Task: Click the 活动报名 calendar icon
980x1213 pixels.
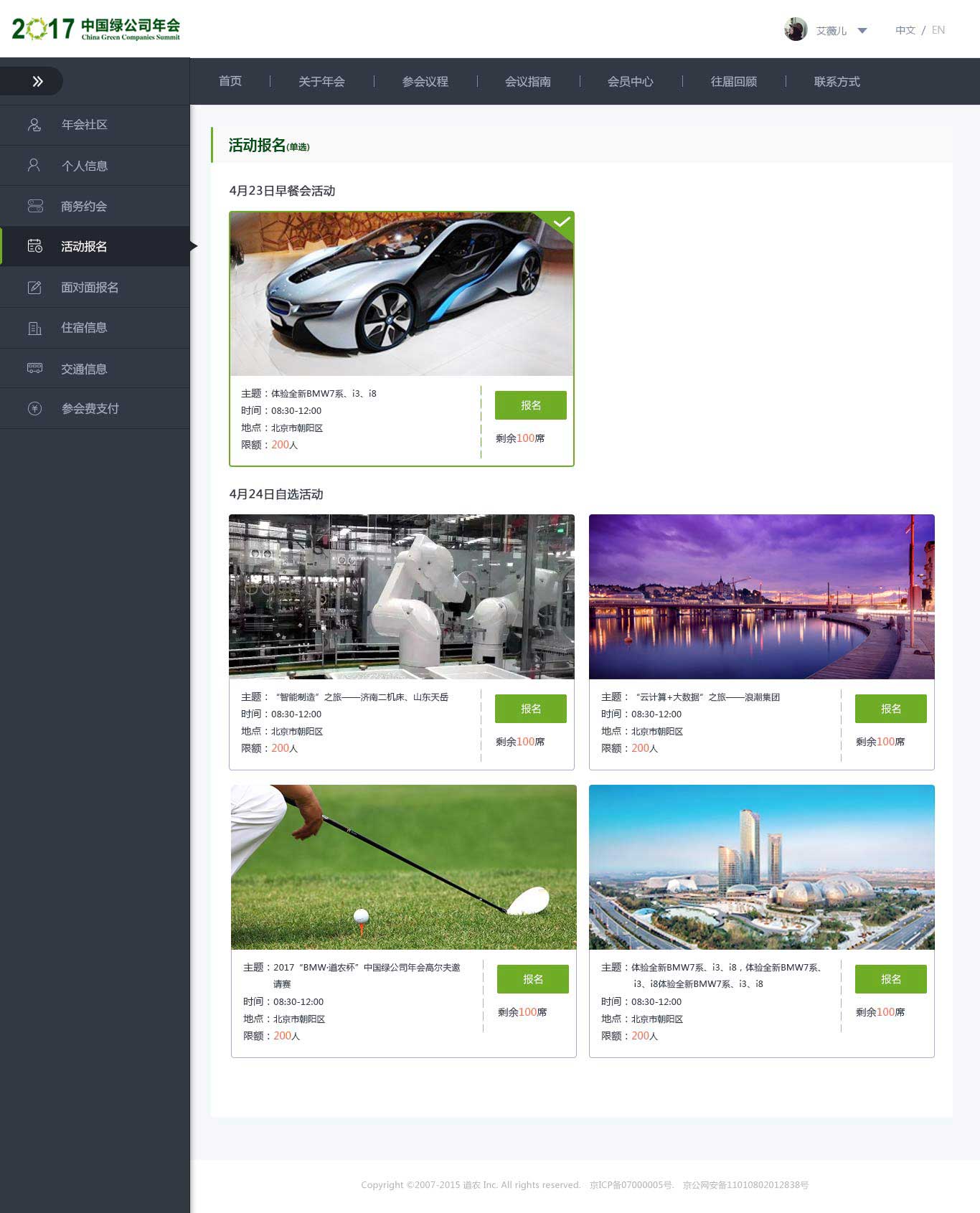Action: click(34, 247)
